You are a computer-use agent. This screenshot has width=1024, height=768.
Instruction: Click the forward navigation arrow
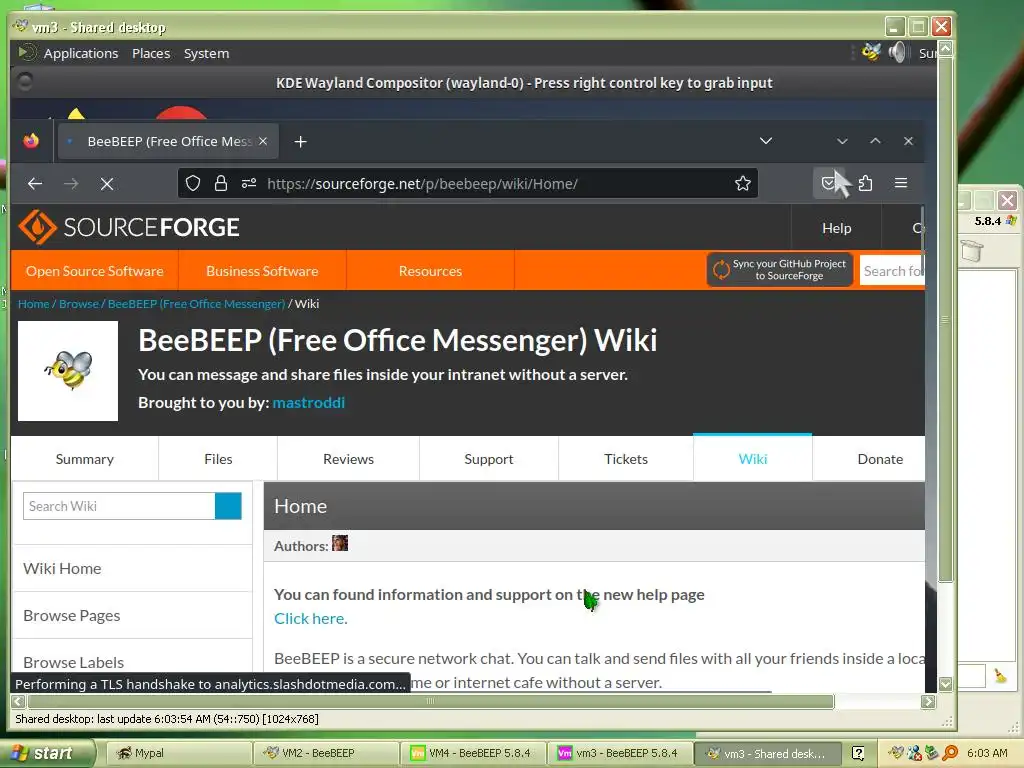pos(71,184)
